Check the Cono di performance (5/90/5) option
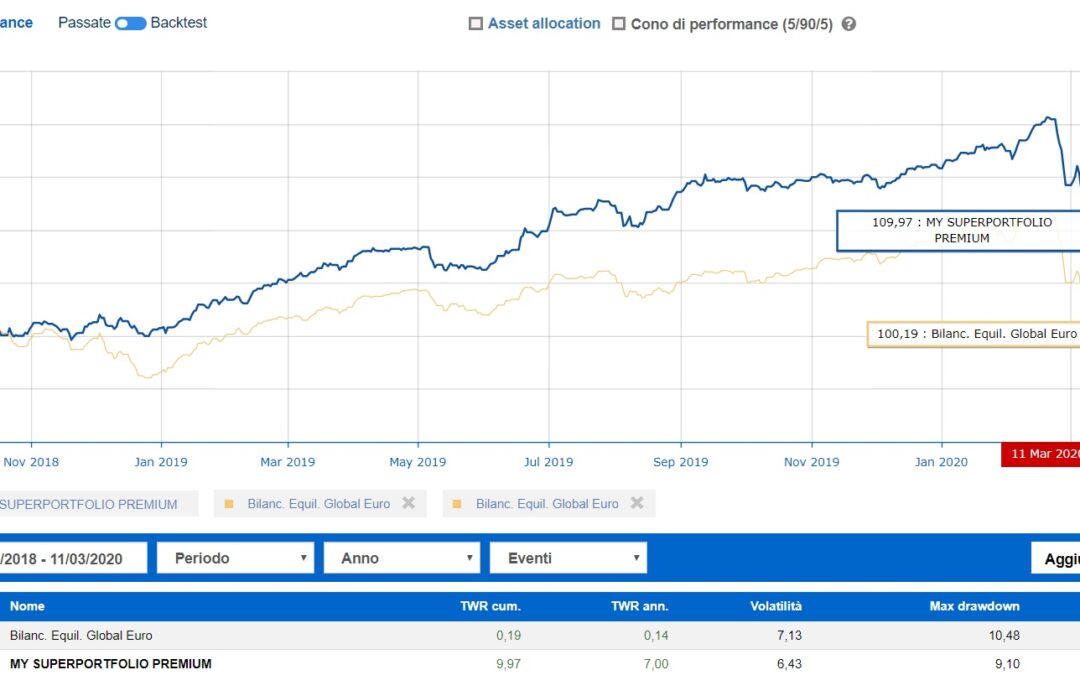 pos(617,23)
